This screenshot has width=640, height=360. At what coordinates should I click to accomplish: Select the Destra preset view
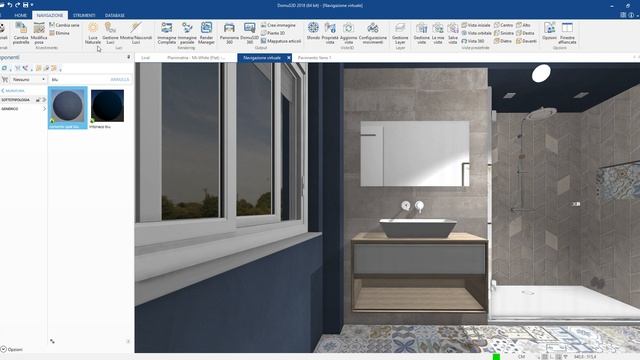[525, 33]
